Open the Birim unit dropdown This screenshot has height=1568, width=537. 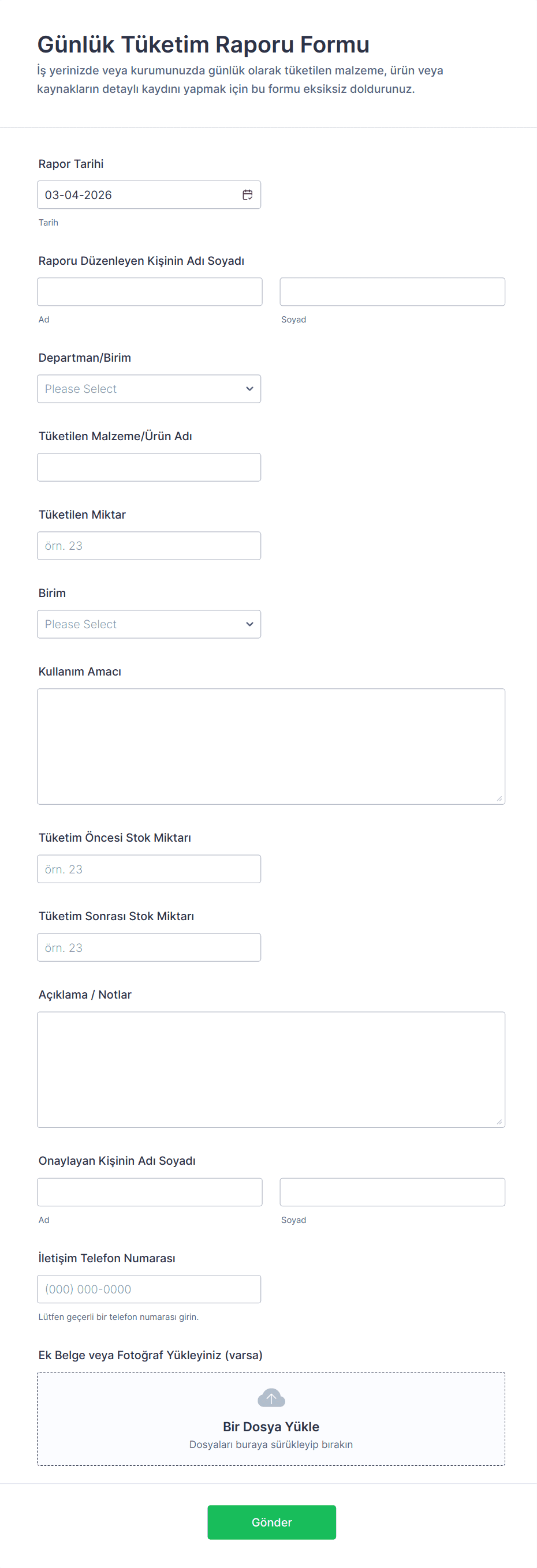tap(149, 625)
